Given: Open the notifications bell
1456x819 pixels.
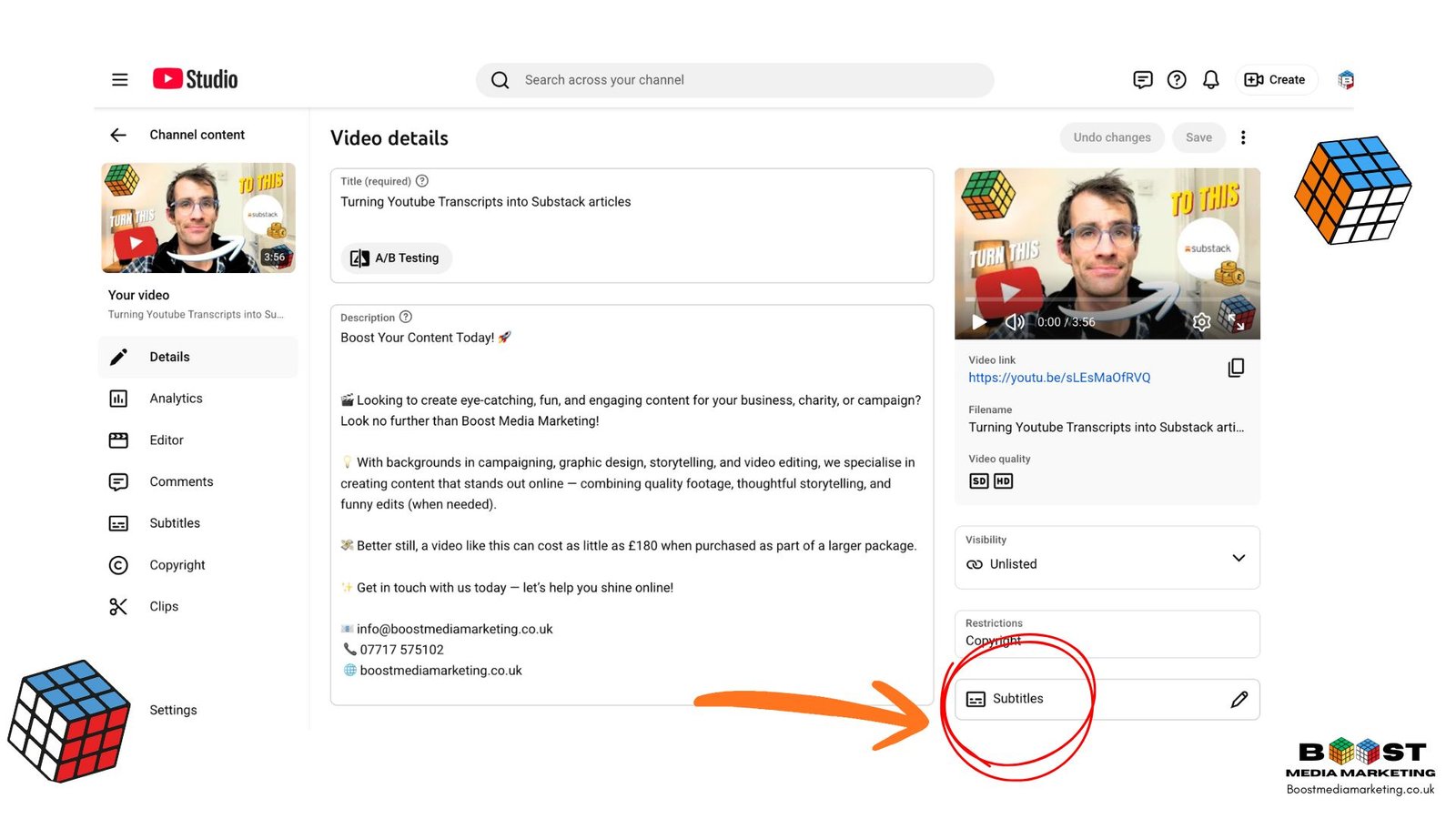Looking at the screenshot, I should click(x=1210, y=79).
